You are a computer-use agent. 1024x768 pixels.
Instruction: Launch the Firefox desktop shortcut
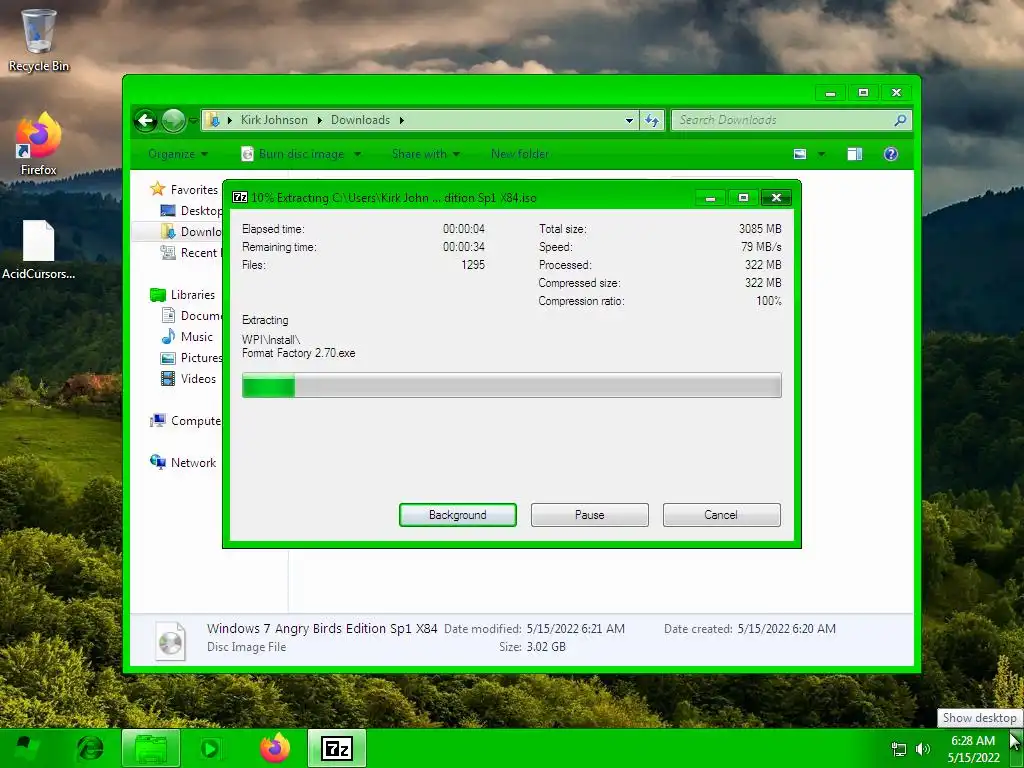click(x=38, y=144)
